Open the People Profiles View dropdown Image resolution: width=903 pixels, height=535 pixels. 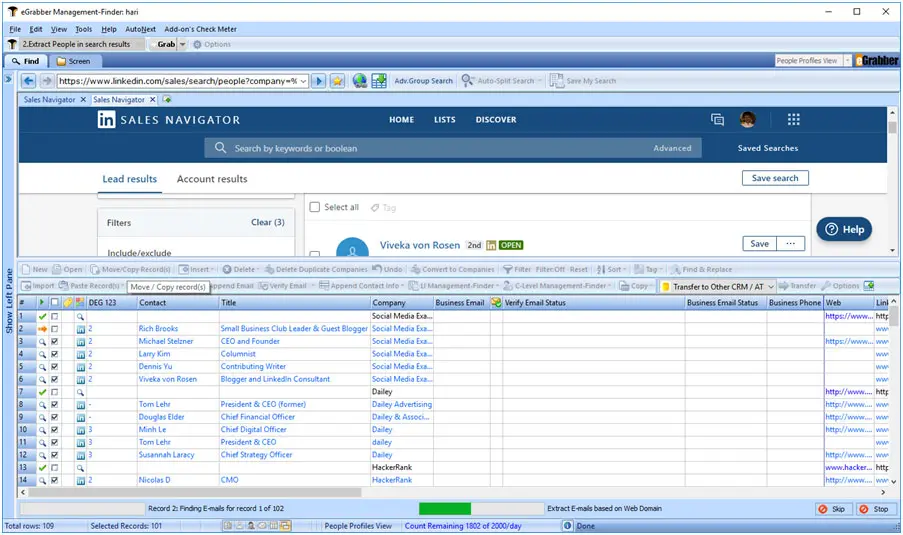(x=848, y=60)
